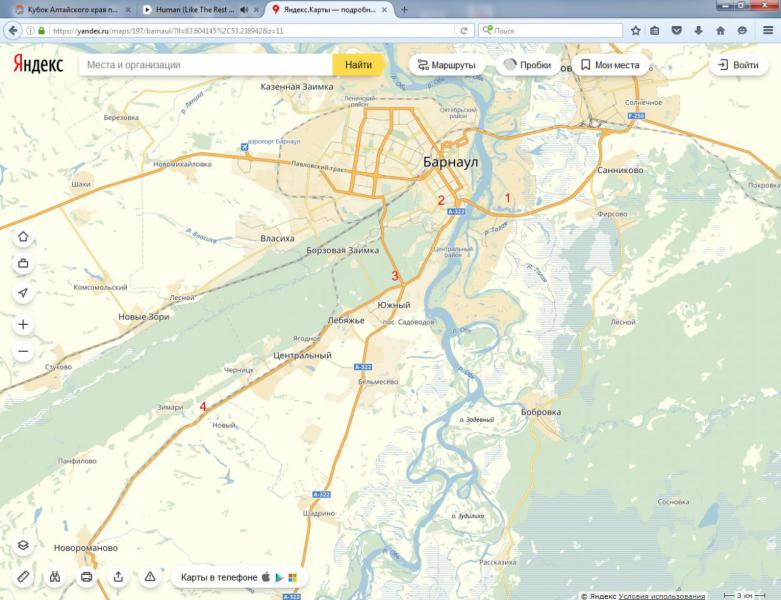Report a map error with warning icon
Viewport: 781px width, 600px height.
(150, 577)
